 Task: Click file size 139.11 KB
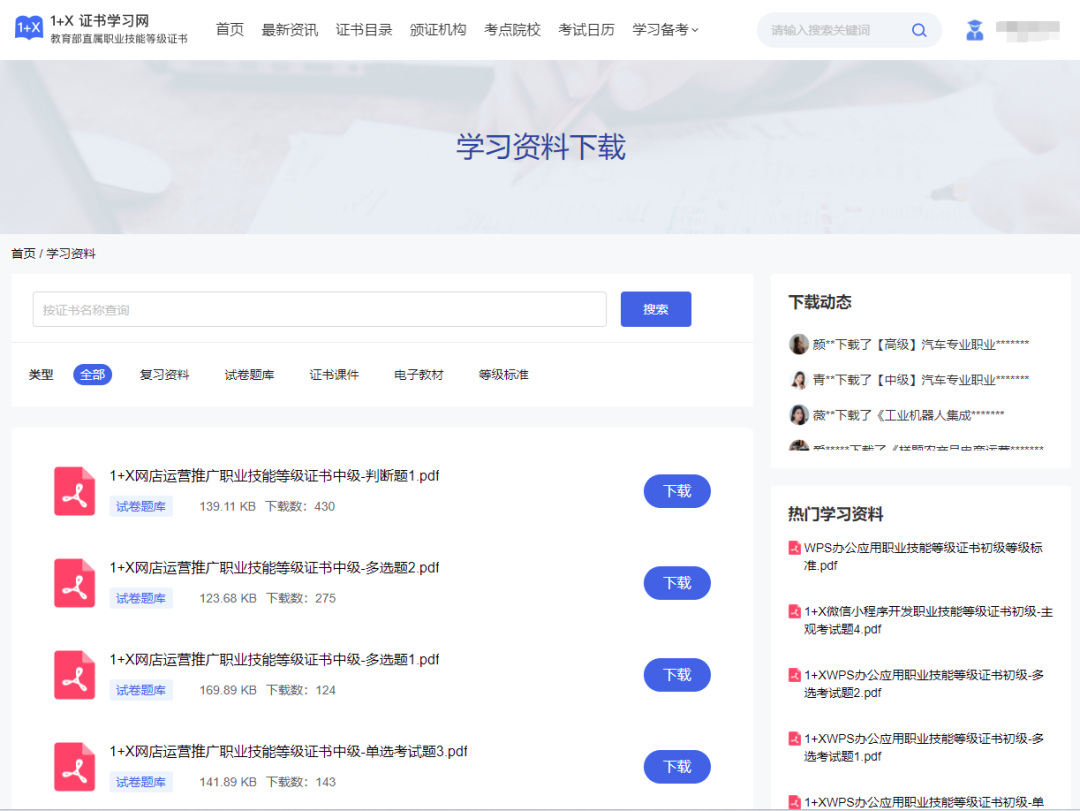tap(227, 506)
